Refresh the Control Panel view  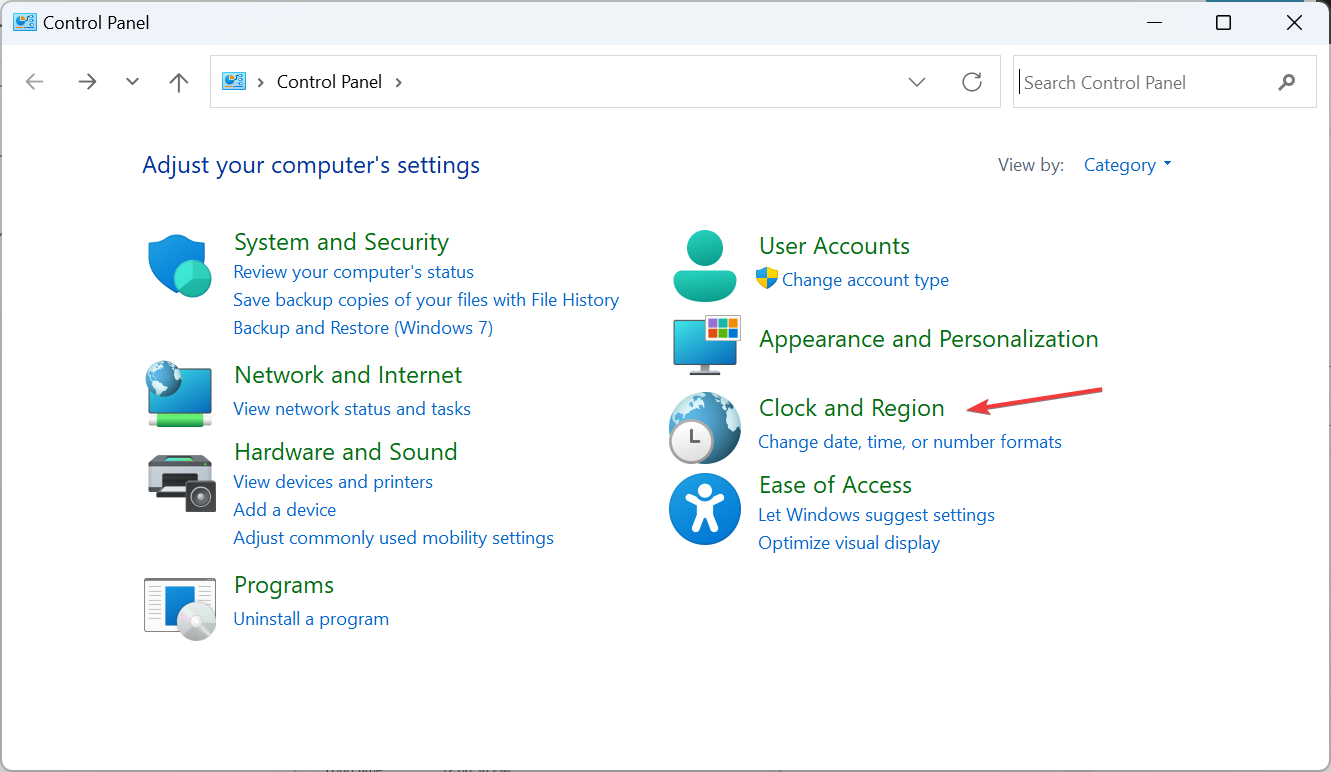[x=972, y=82]
